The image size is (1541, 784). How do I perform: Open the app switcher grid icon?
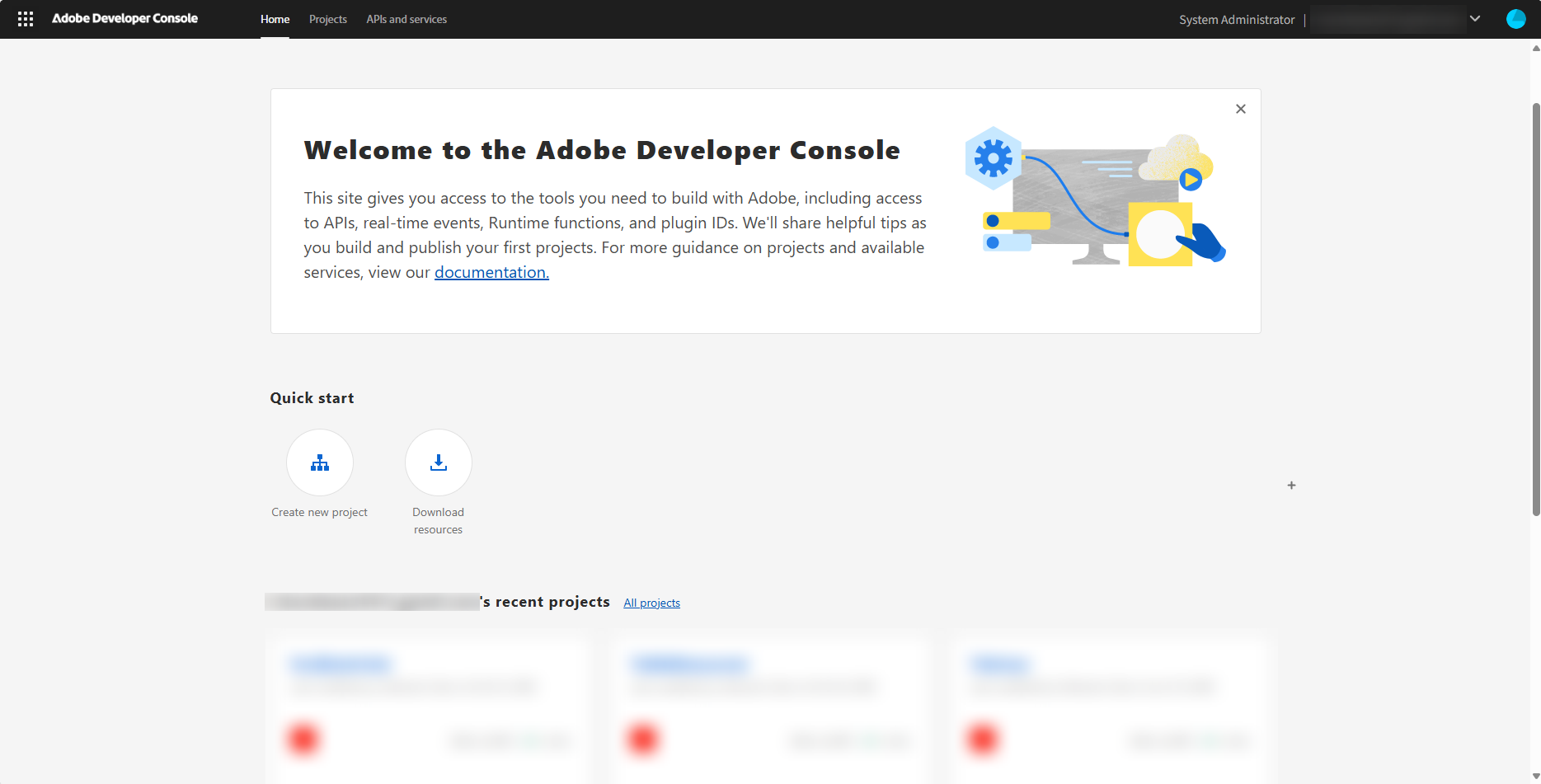(26, 19)
